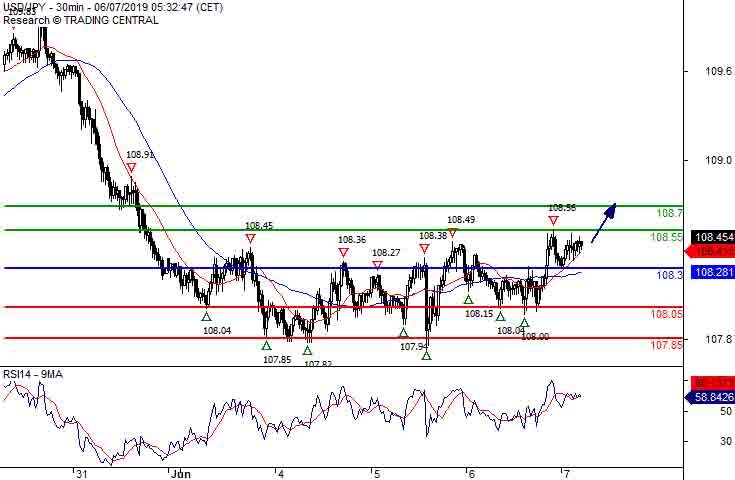Click the red down-triangle marker beside 108.49
Viewport: 735px width, 480px height.
coord(452,232)
